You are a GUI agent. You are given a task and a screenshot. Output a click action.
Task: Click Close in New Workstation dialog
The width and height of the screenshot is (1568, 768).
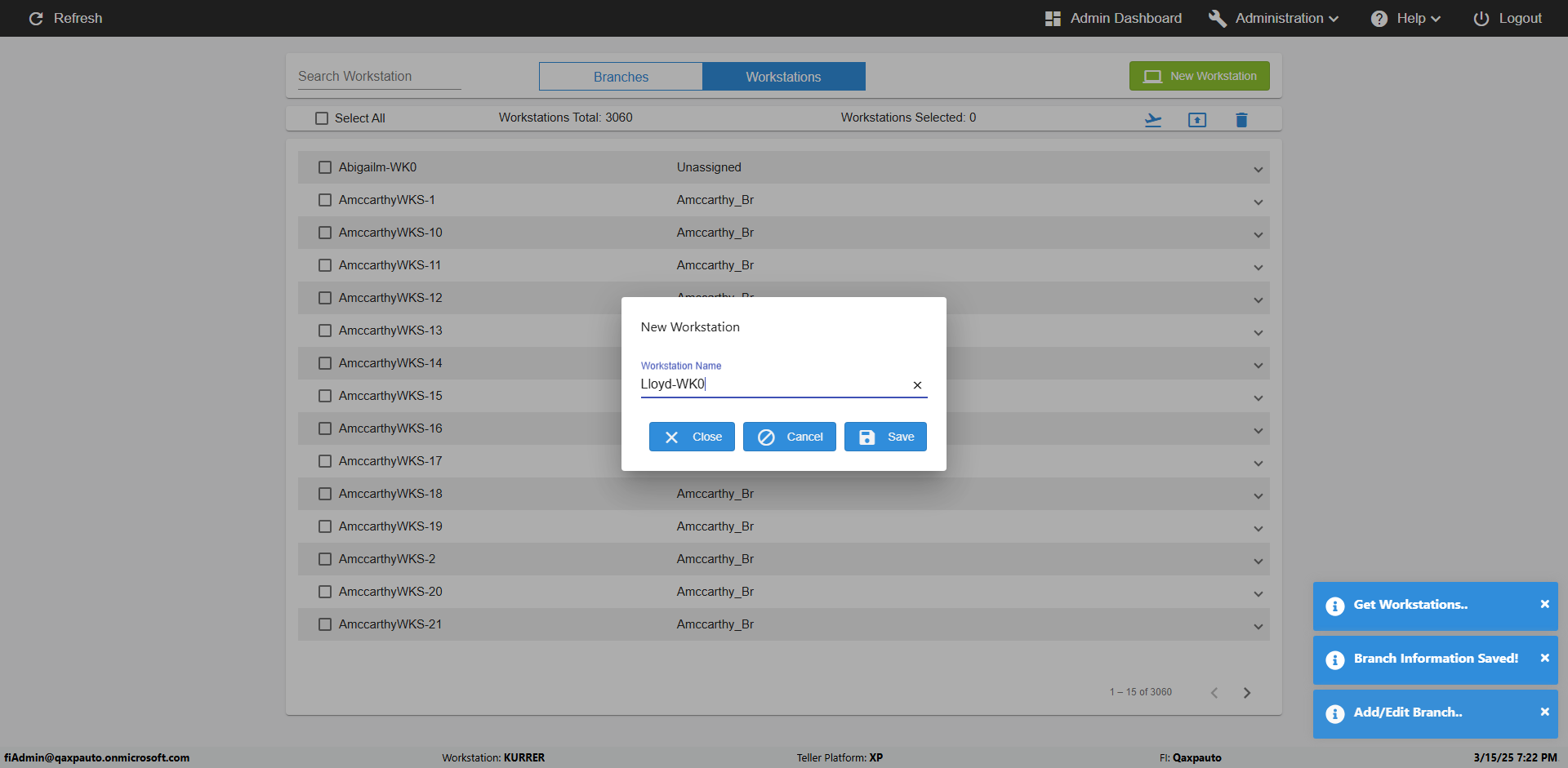692,437
